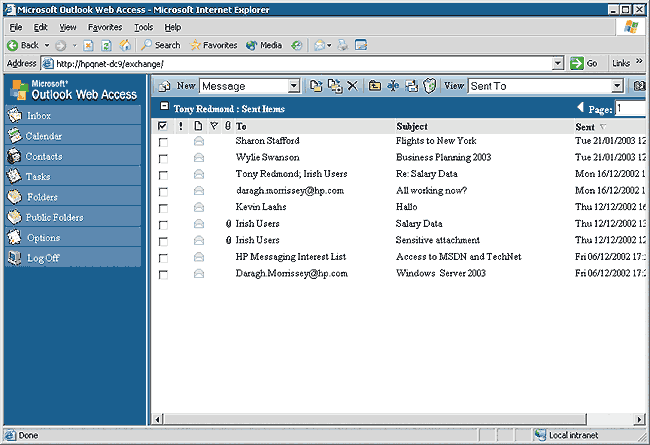This screenshot has width=650, height=445.
Task: Open the Favorites menu in the menu bar
Action: pyautogui.click(x=104, y=27)
